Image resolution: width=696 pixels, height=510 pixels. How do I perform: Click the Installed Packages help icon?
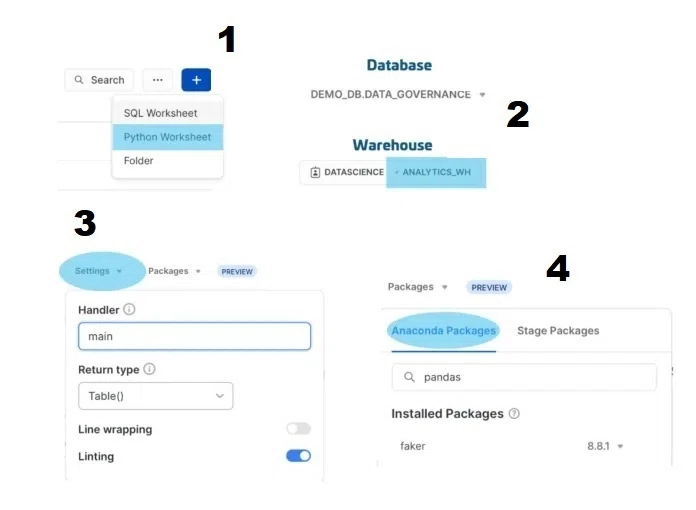[x=514, y=414]
